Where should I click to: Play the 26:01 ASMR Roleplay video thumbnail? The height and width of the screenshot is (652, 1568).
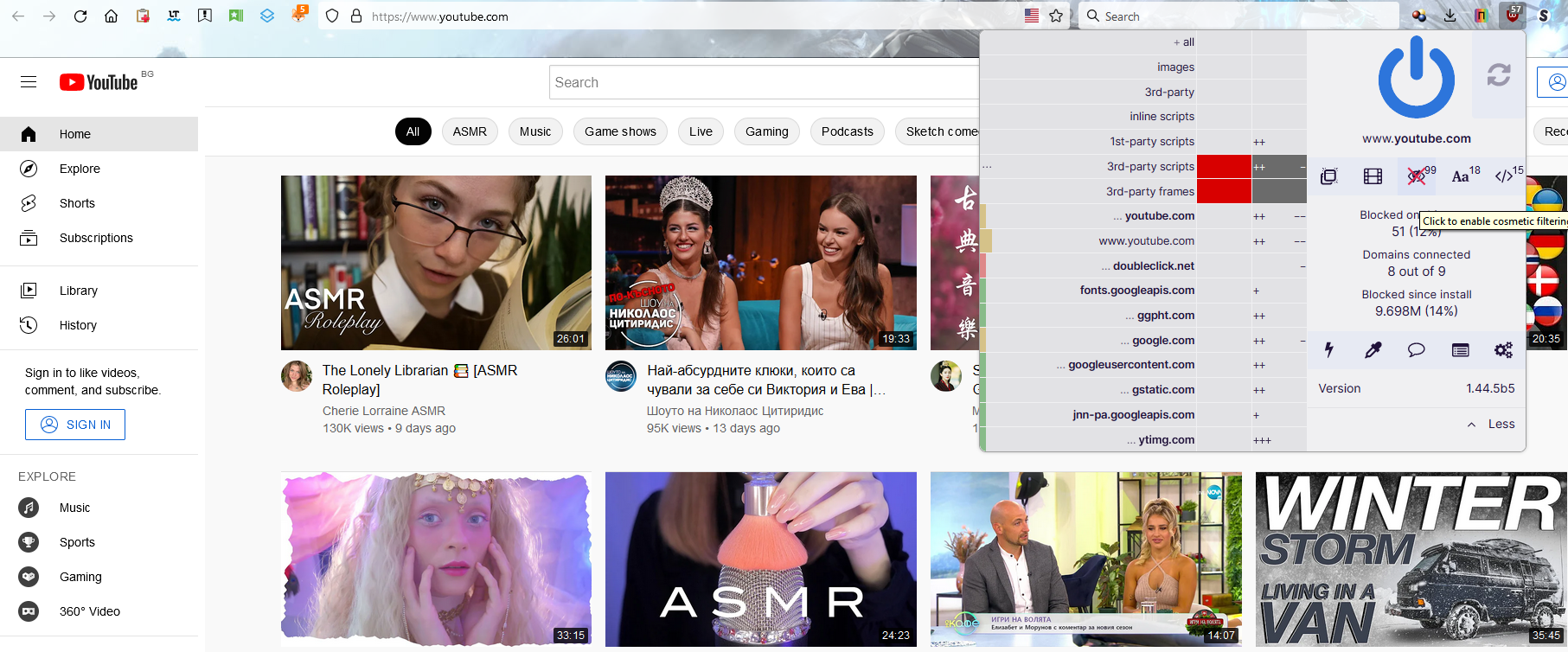436,263
